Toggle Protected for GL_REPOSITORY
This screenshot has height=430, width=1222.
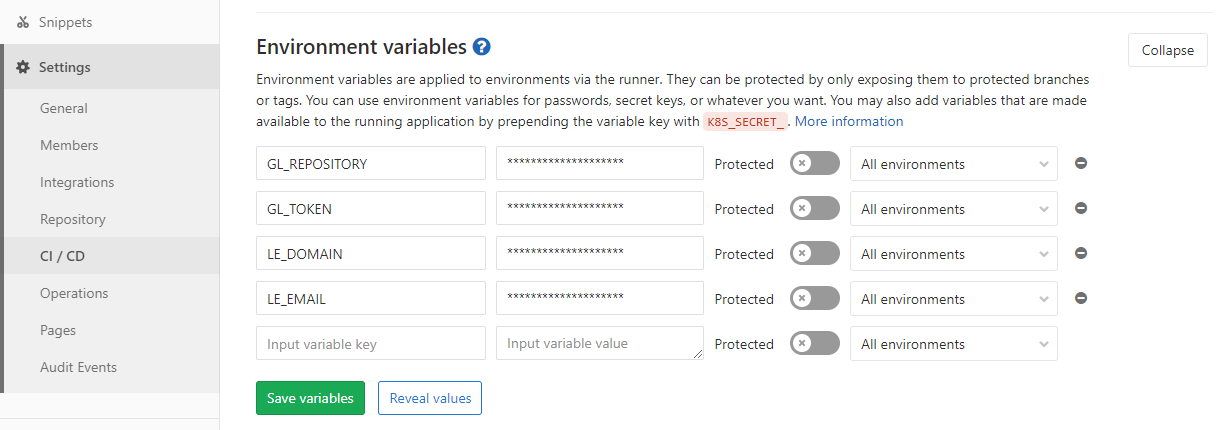(815, 164)
